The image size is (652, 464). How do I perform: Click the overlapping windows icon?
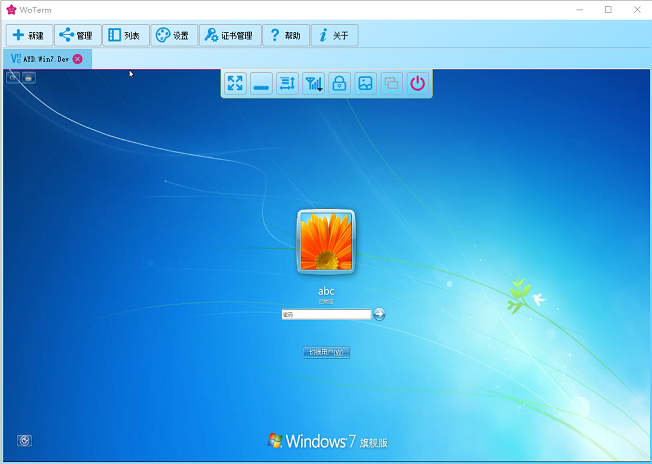pyautogui.click(x=391, y=83)
